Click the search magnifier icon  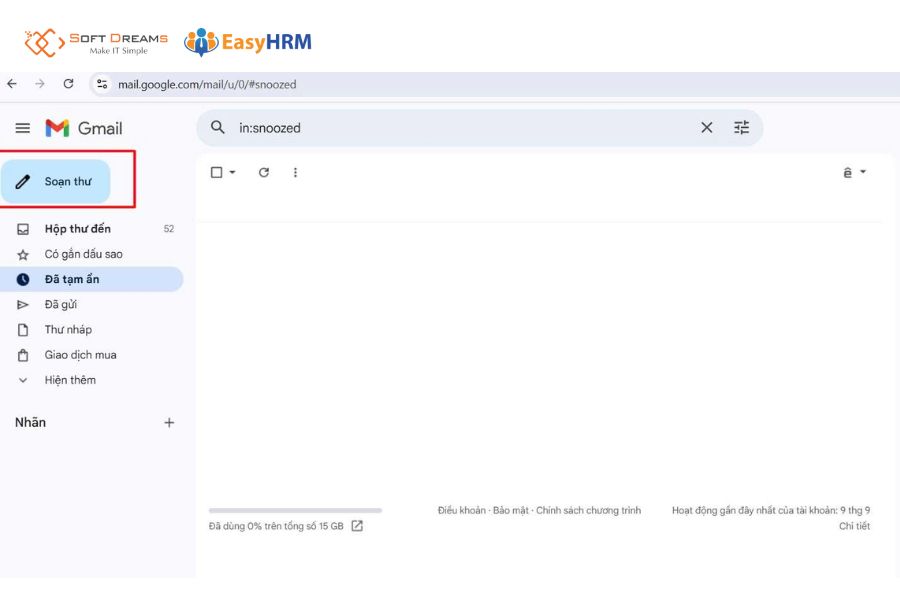[x=218, y=127]
